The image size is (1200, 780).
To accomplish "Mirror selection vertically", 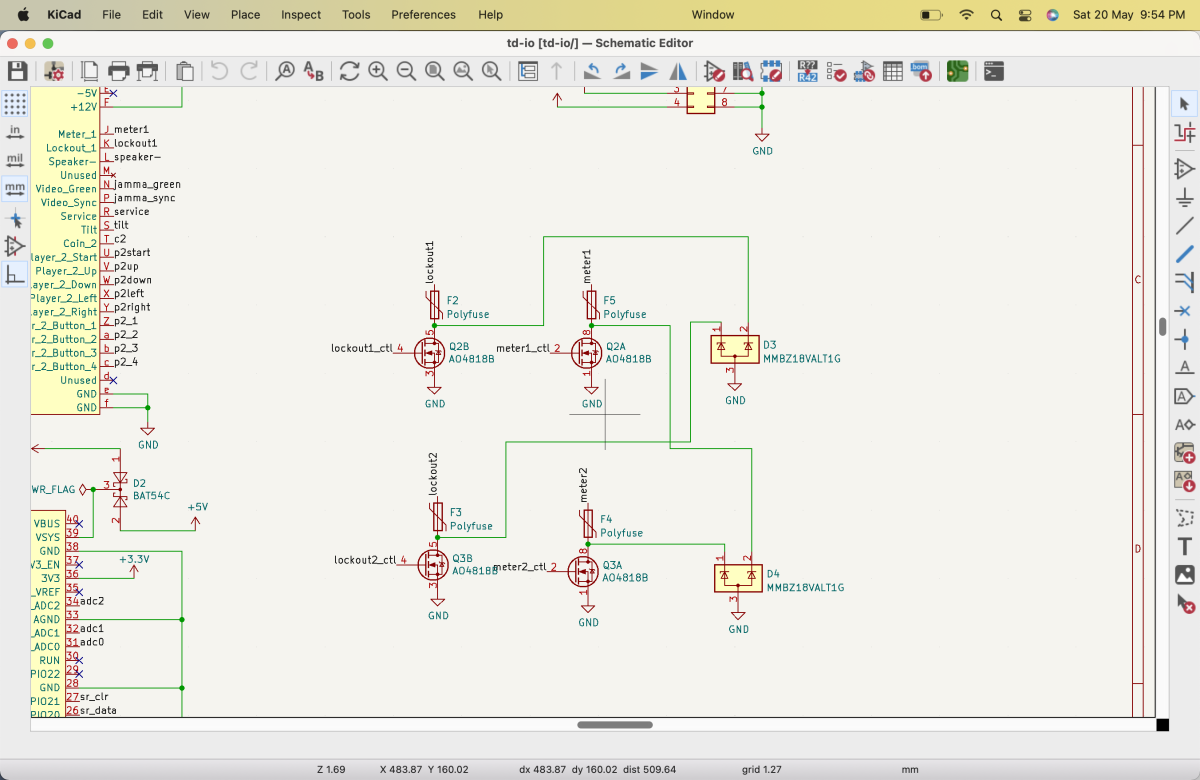I will [650, 71].
